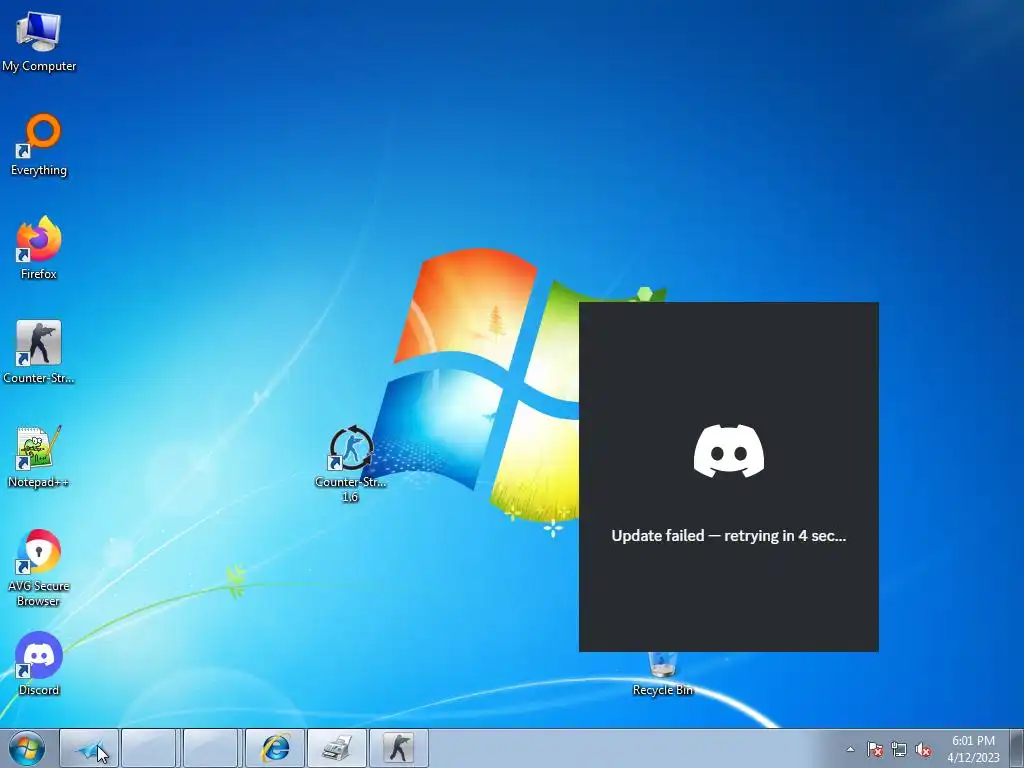Launch Internet Explorer from the taskbar
The width and height of the screenshot is (1024, 768).
coord(275,748)
